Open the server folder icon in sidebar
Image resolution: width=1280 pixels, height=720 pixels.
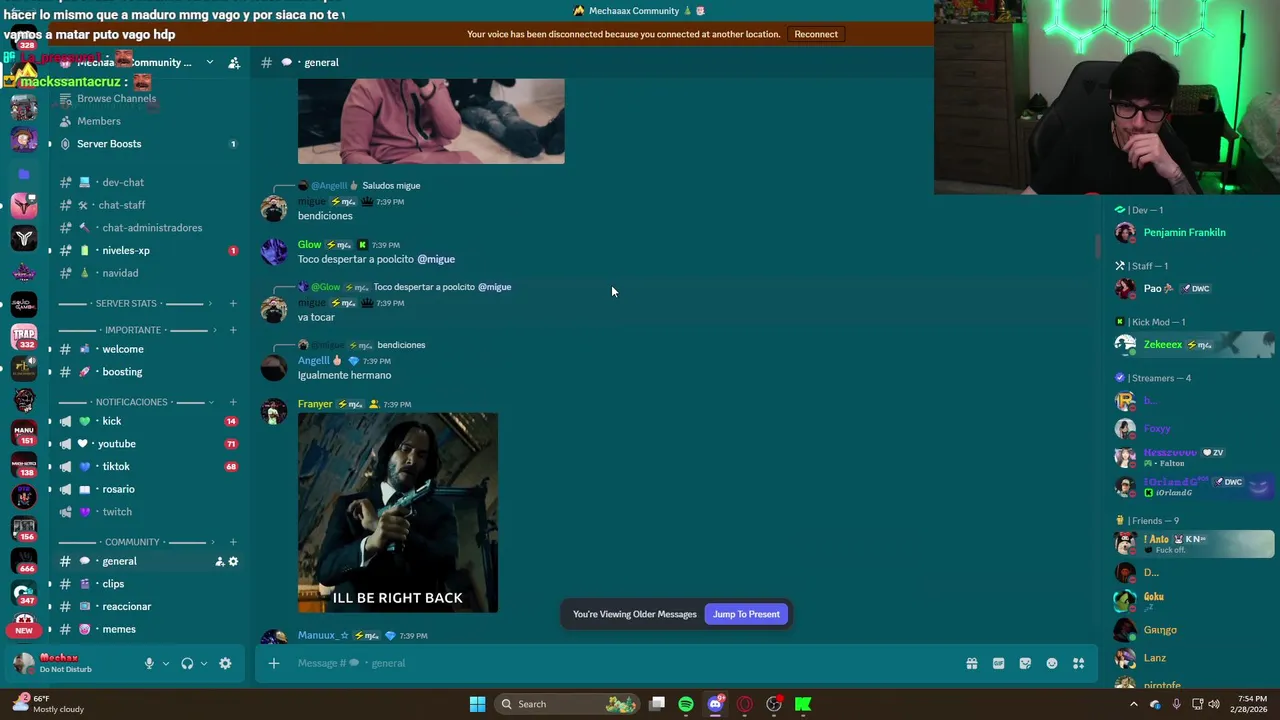(24, 174)
